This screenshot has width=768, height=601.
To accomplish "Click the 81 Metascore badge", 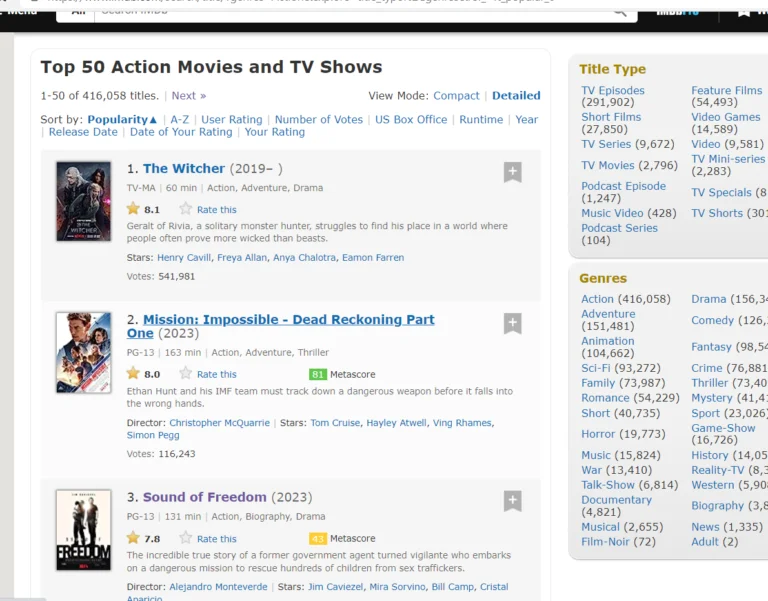I will point(317,374).
